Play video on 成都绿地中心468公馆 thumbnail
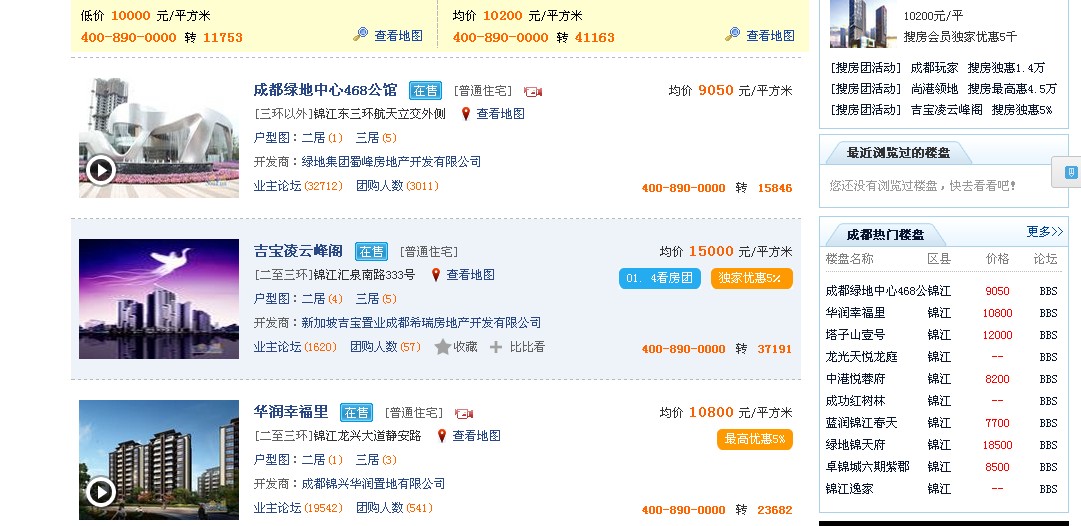This screenshot has width=1081, height=526. (101, 171)
